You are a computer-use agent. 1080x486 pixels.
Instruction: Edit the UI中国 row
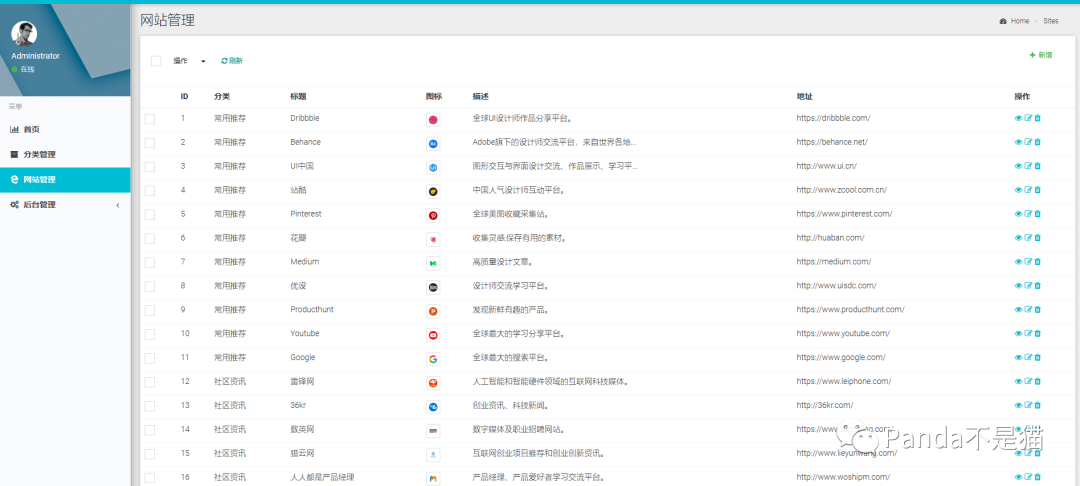(x=1028, y=166)
